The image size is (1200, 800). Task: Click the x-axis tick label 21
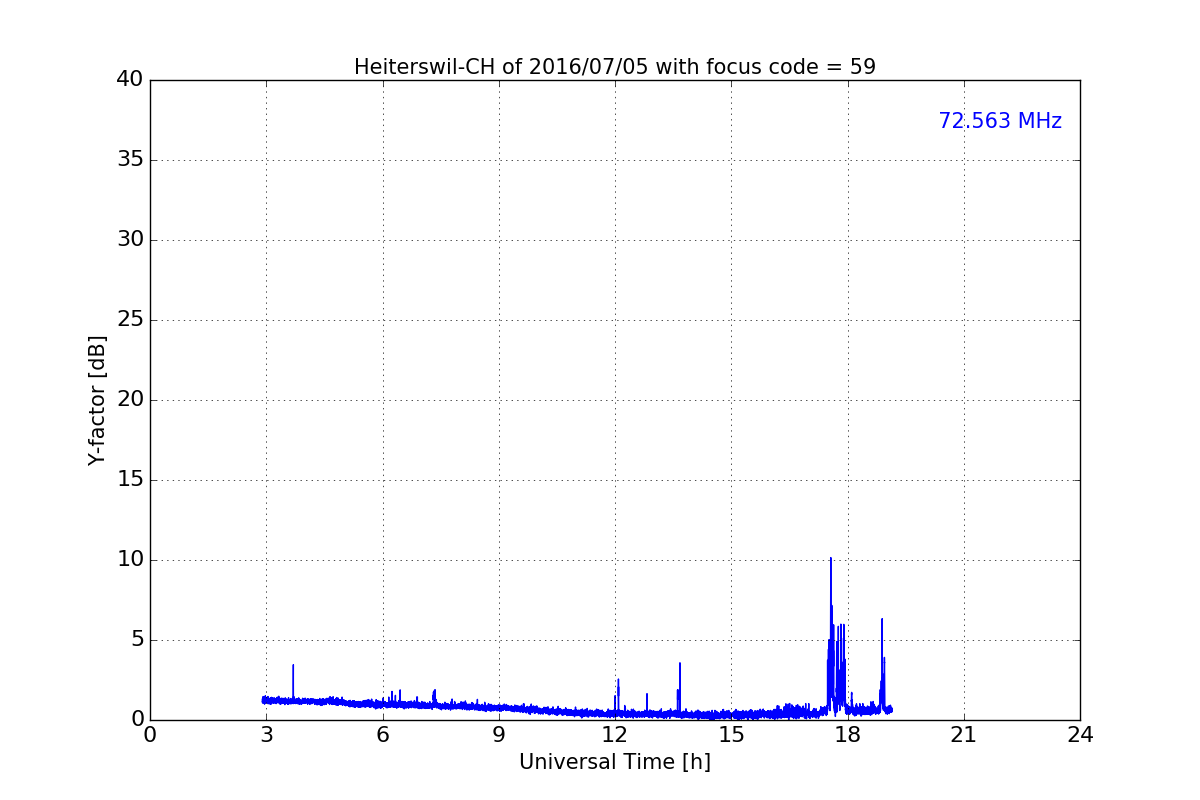click(x=964, y=735)
